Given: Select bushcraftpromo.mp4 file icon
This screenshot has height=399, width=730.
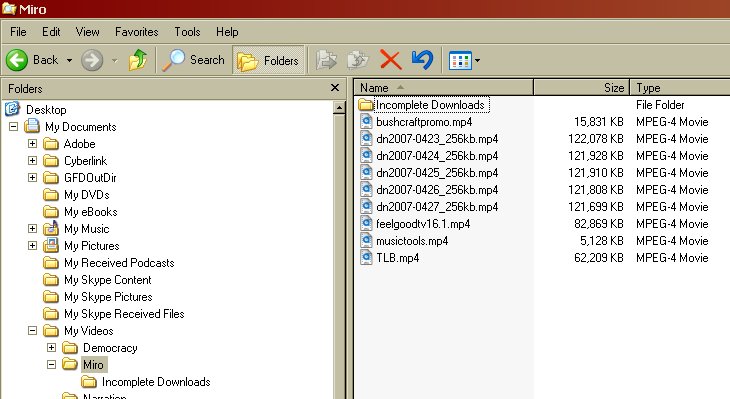Looking at the screenshot, I should pyautogui.click(x=366, y=122).
